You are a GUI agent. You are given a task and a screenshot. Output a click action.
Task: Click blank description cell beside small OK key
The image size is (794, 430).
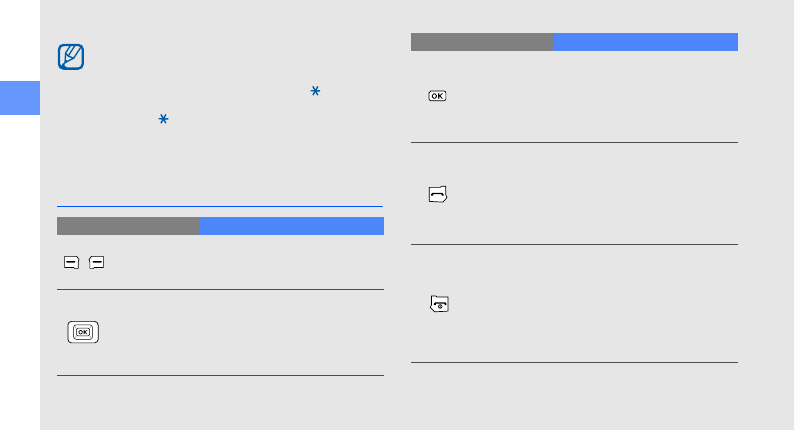pos(645,96)
